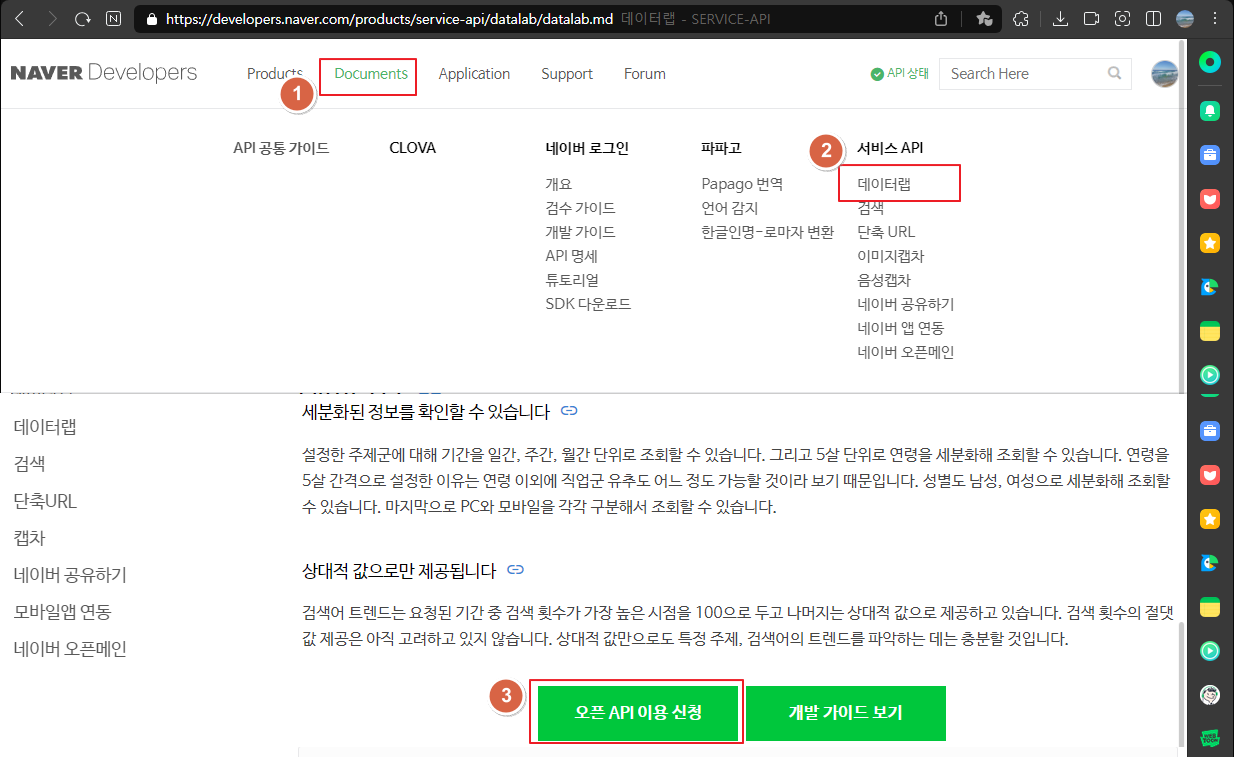Viewport: 1234px width, 757px height.
Task: Copy anchor link beside 상대적 값으로만 제공됩니다
Action: (x=516, y=570)
